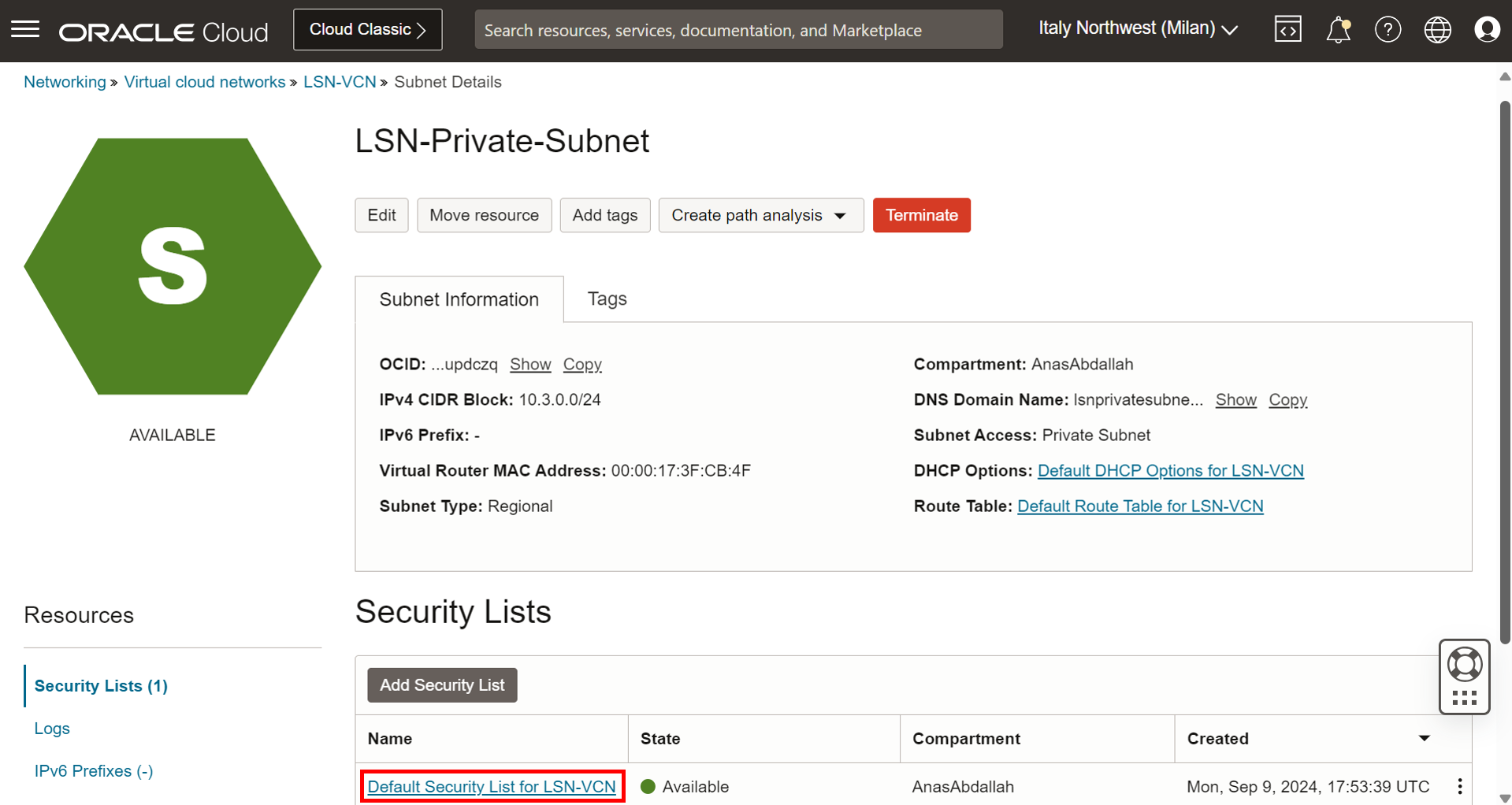Open the notifications bell
The image size is (1512, 805).
tap(1338, 30)
